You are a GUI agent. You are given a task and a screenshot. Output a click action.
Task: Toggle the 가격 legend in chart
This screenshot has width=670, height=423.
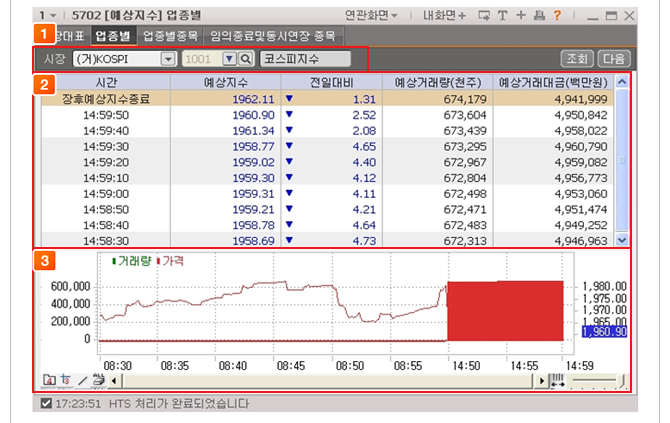(x=170, y=261)
